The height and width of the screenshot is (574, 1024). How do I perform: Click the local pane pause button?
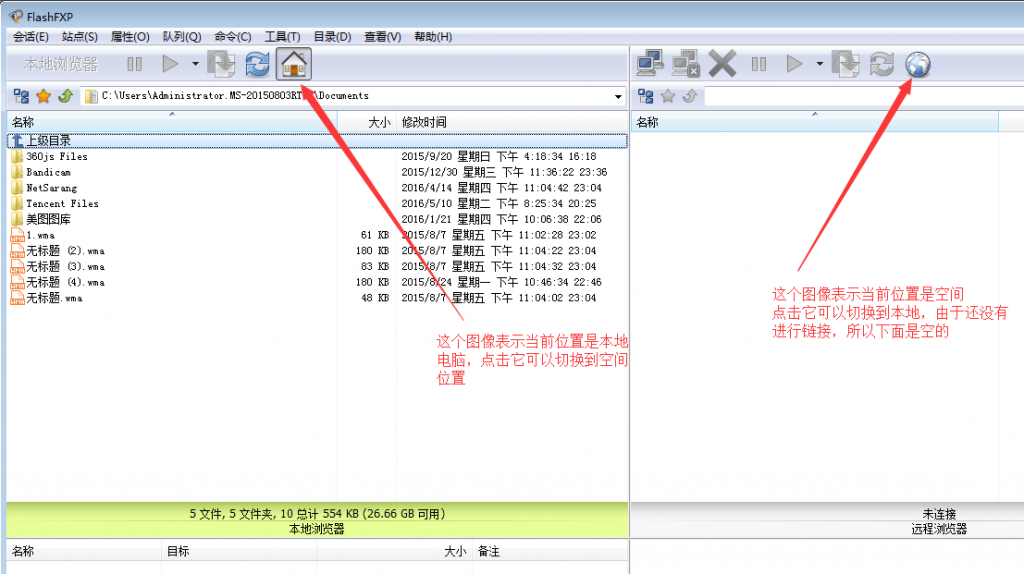pos(134,64)
